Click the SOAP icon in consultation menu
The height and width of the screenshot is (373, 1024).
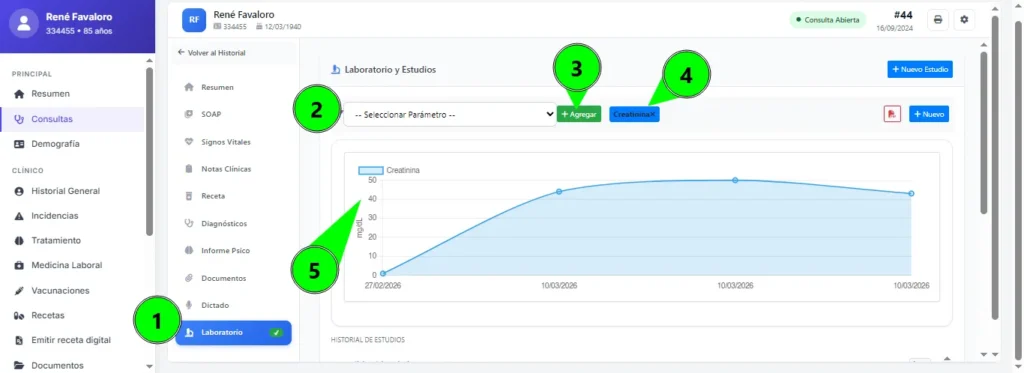pos(189,114)
